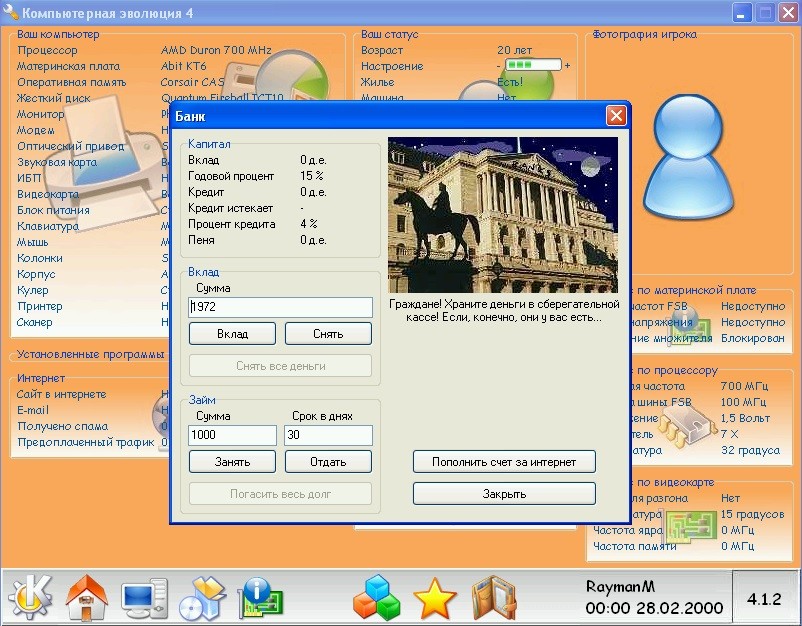This screenshot has width=802, height=626.
Task: Click the Кредит истекает row
Action: (x=246, y=208)
